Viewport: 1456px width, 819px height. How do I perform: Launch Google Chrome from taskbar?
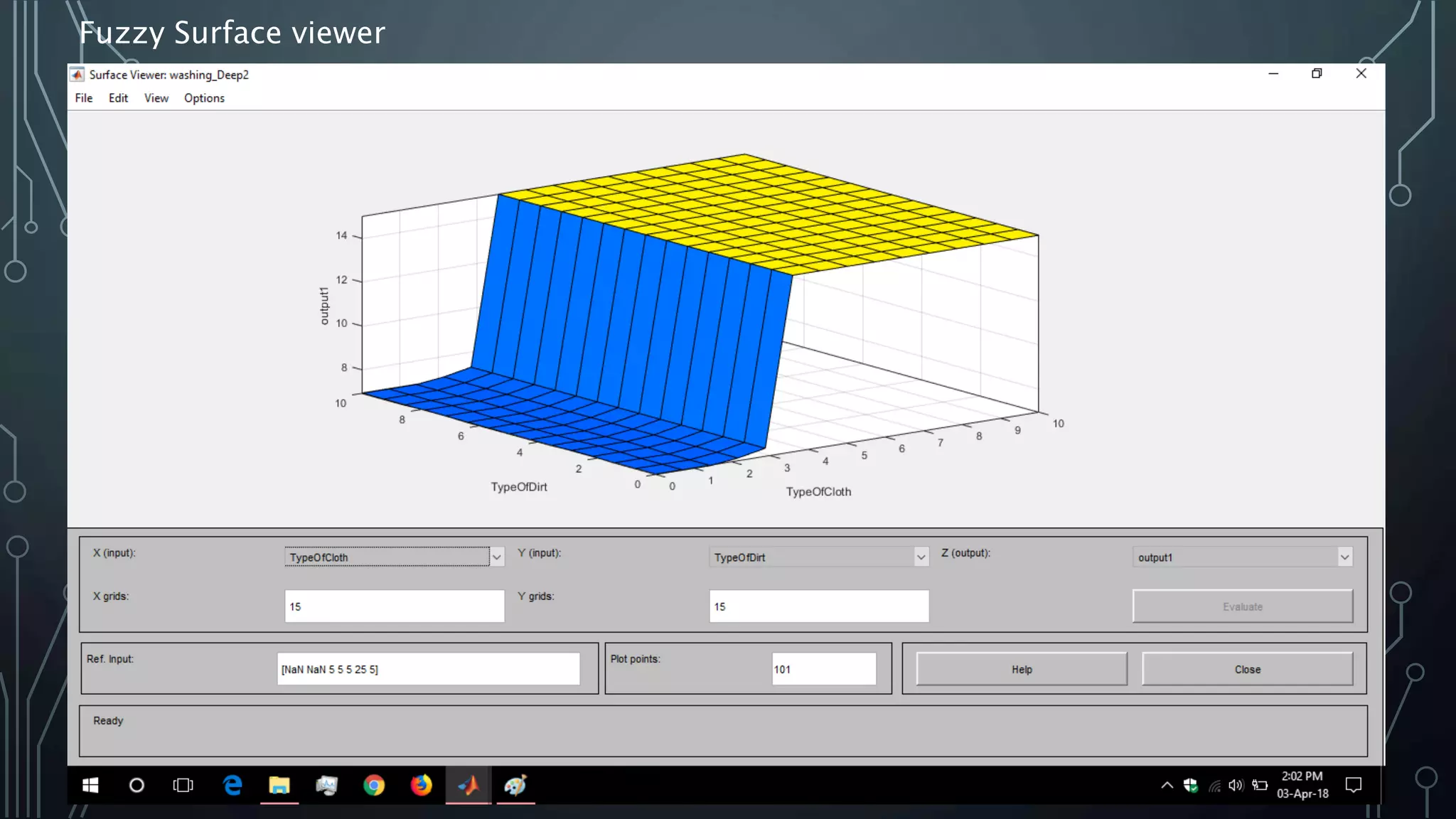(x=374, y=785)
